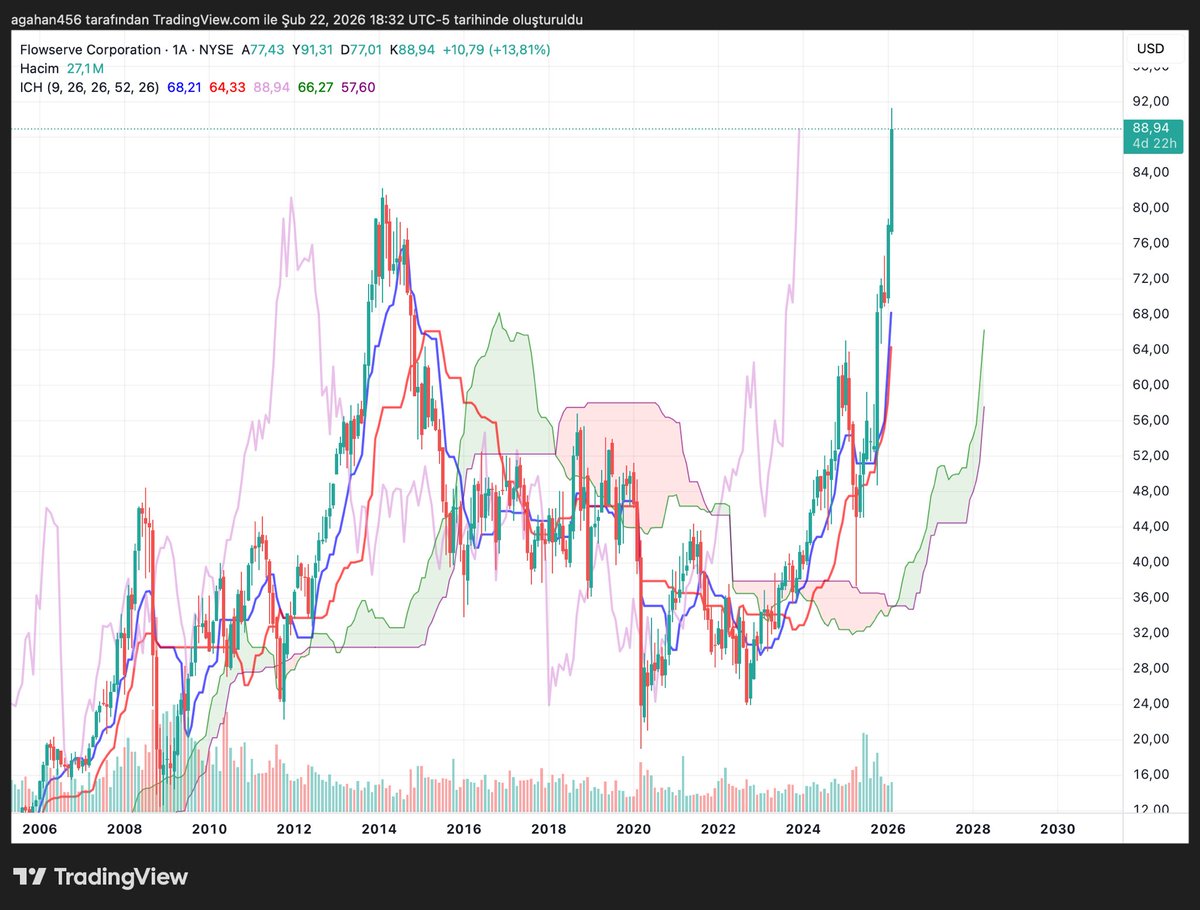
Task: Click the 2030 label on time axis
Action: 1058,829
